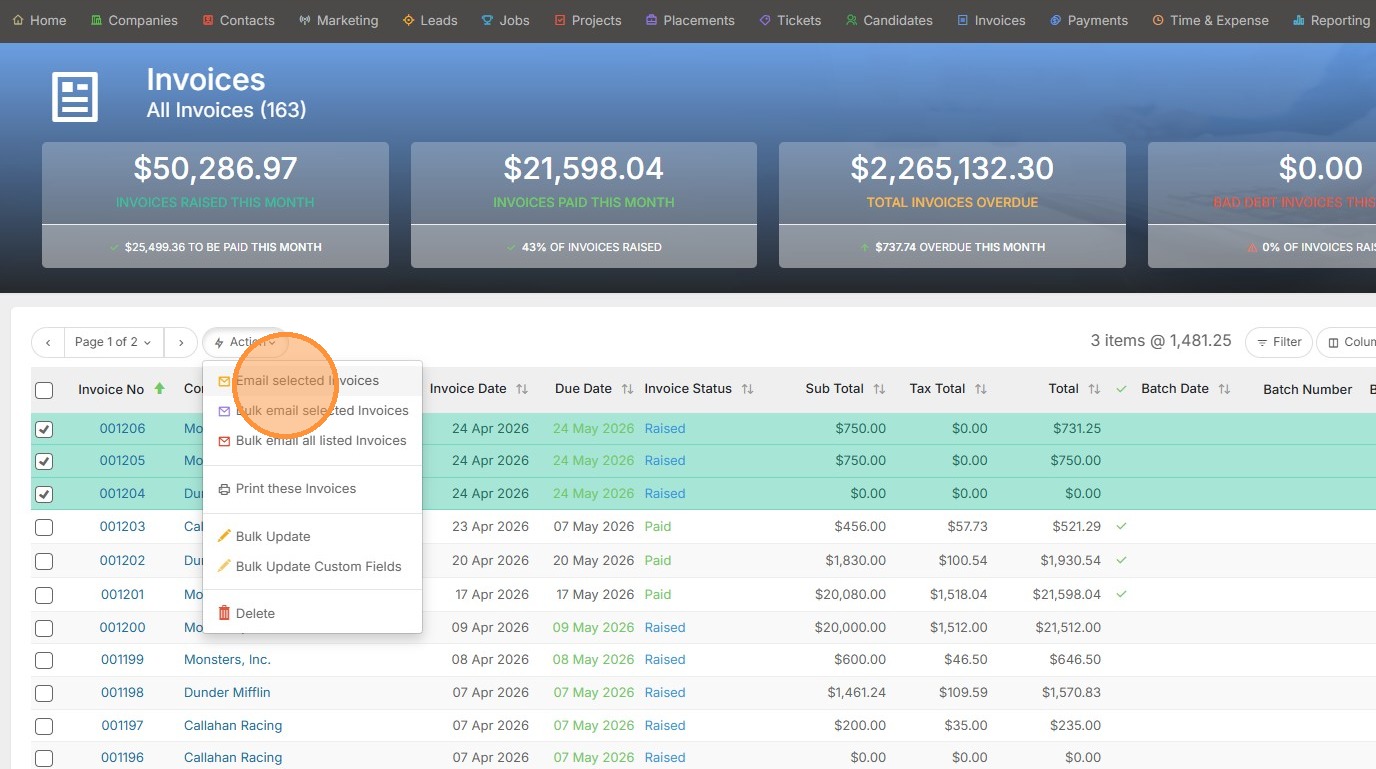
Task: Switch to the Payments section
Action: pyautogui.click(x=1089, y=20)
